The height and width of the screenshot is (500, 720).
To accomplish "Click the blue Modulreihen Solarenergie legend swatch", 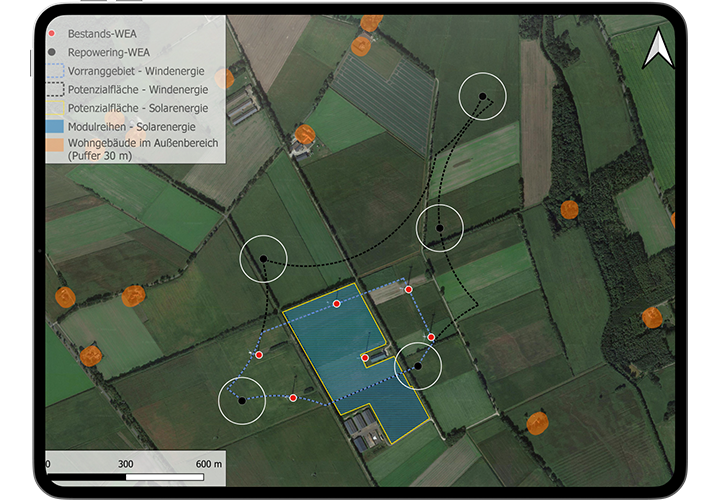I will coord(54,126).
